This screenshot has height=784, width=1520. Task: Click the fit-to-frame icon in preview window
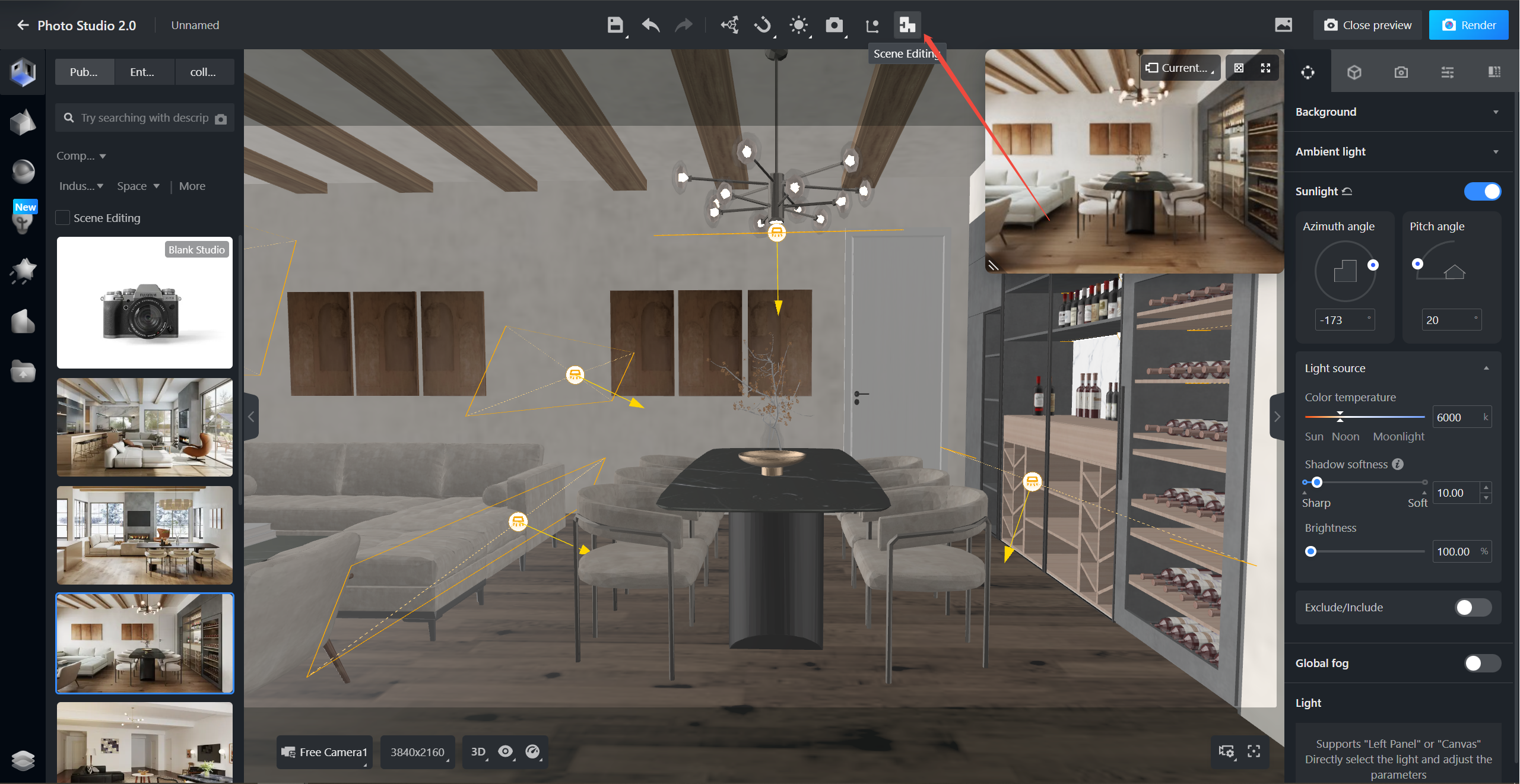(x=1239, y=68)
